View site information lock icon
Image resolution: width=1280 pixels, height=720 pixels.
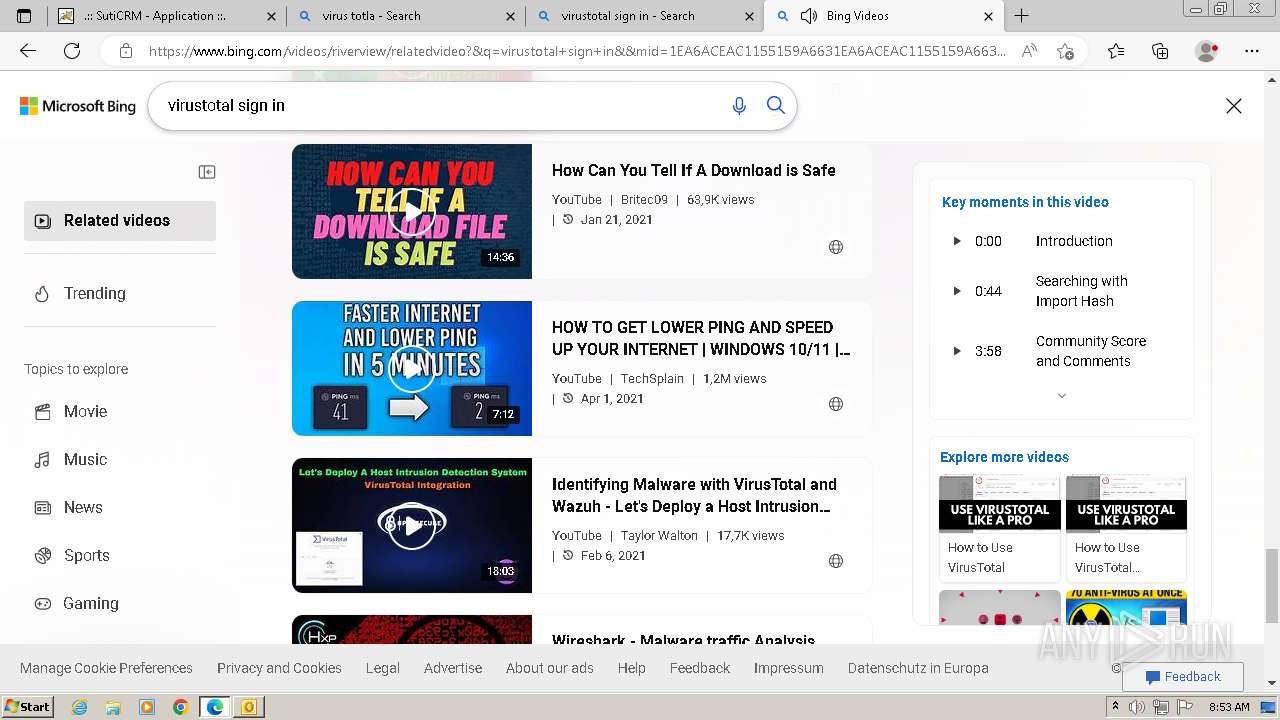tap(125, 51)
